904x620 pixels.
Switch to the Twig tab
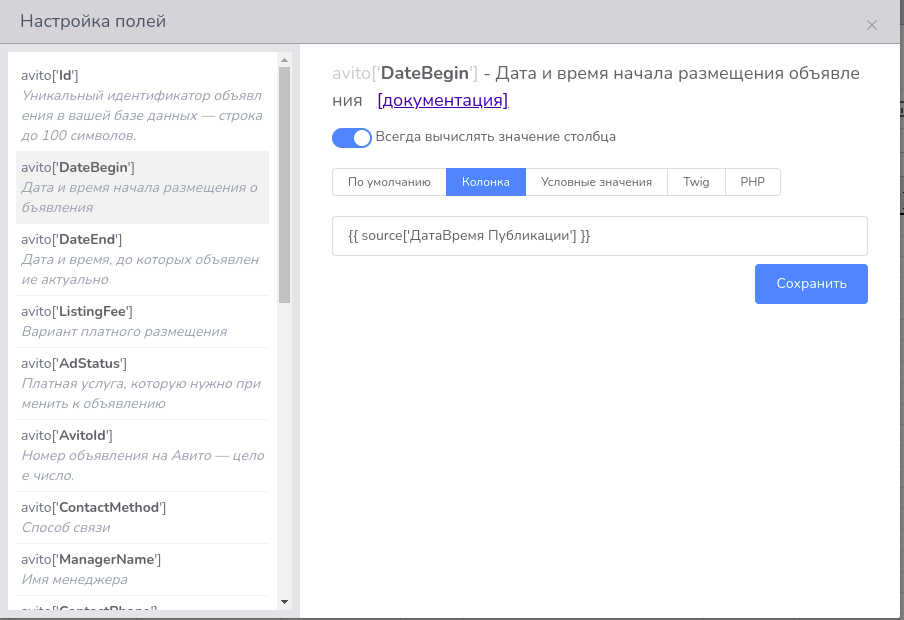696,182
